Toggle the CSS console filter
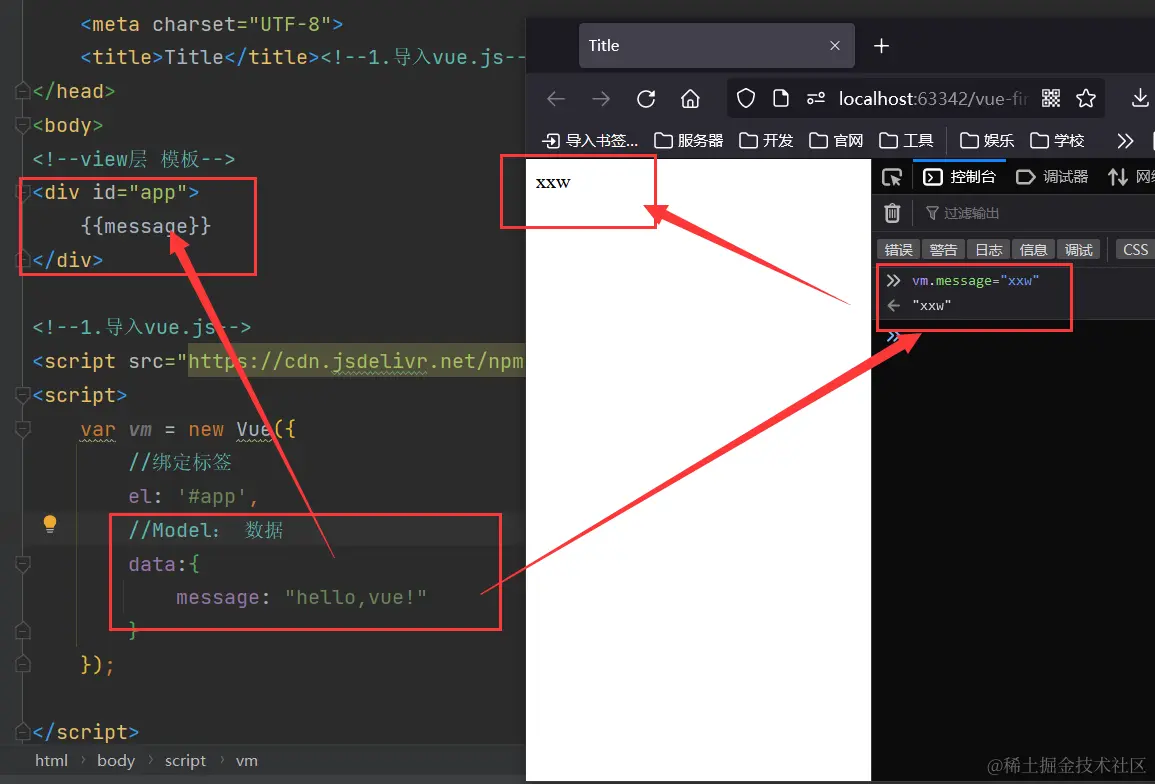1155x784 pixels. pos(1135,250)
